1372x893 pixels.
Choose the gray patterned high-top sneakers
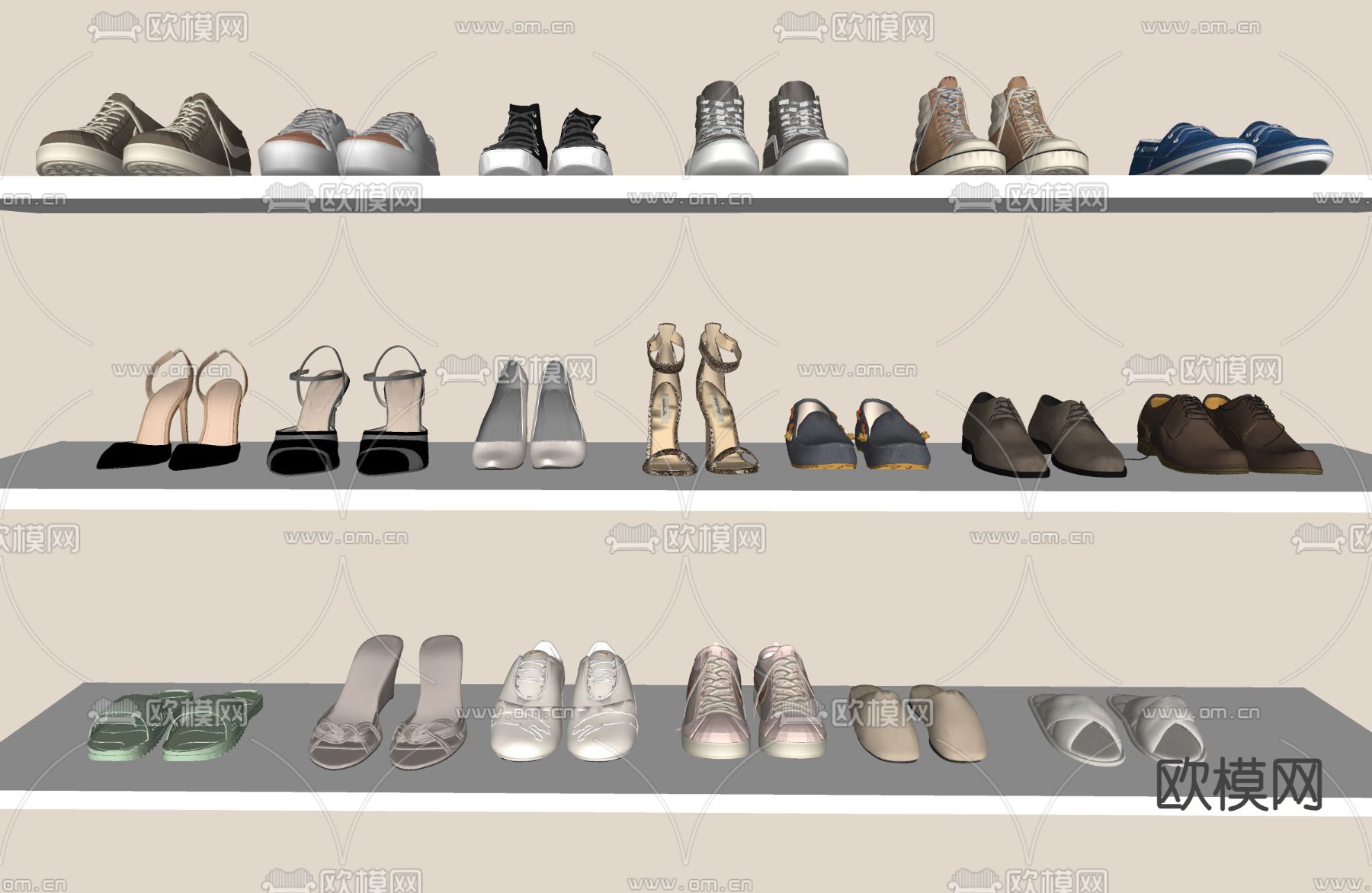tap(766, 127)
